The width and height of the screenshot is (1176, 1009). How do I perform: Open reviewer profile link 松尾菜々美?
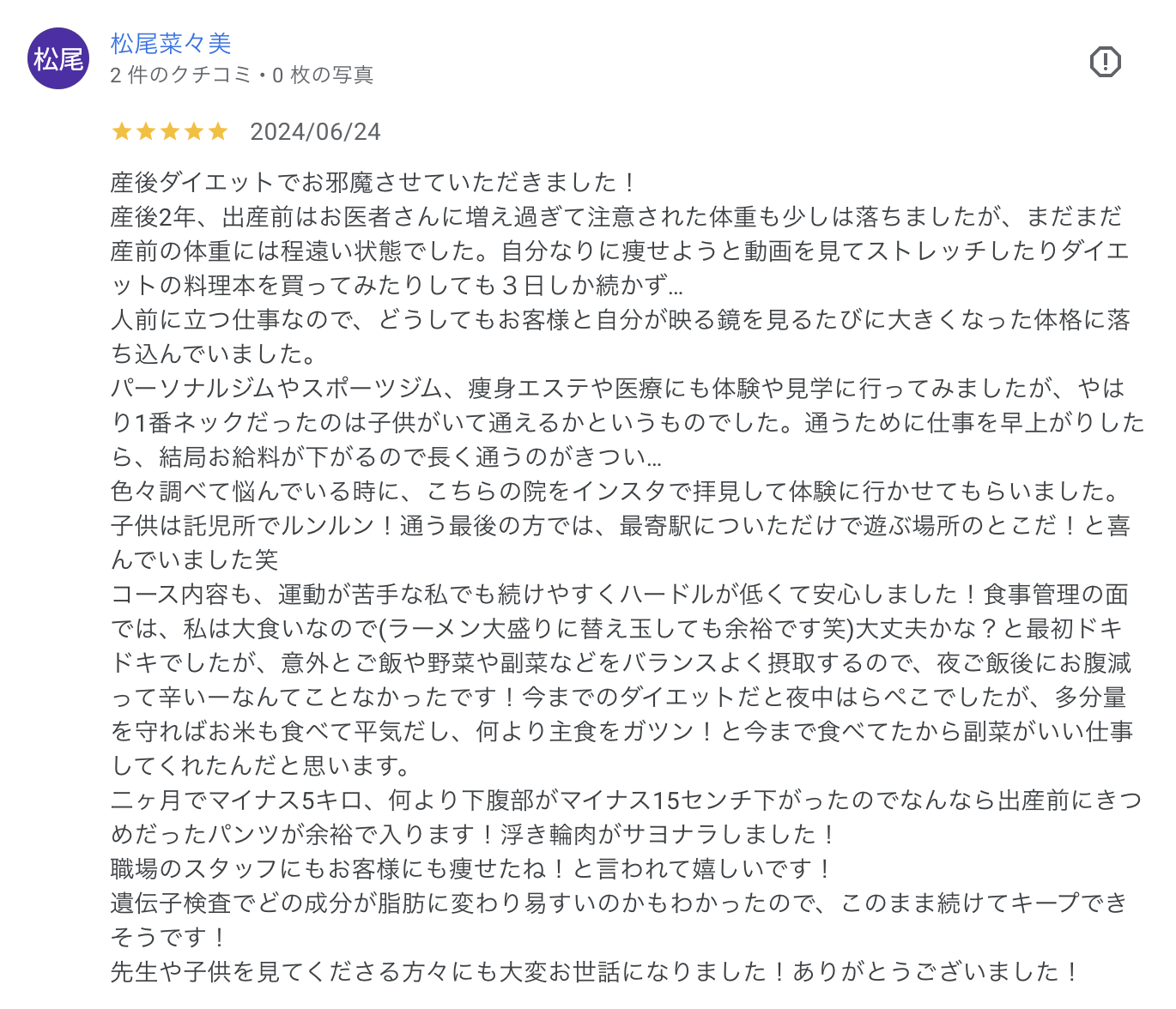(x=171, y=43)
